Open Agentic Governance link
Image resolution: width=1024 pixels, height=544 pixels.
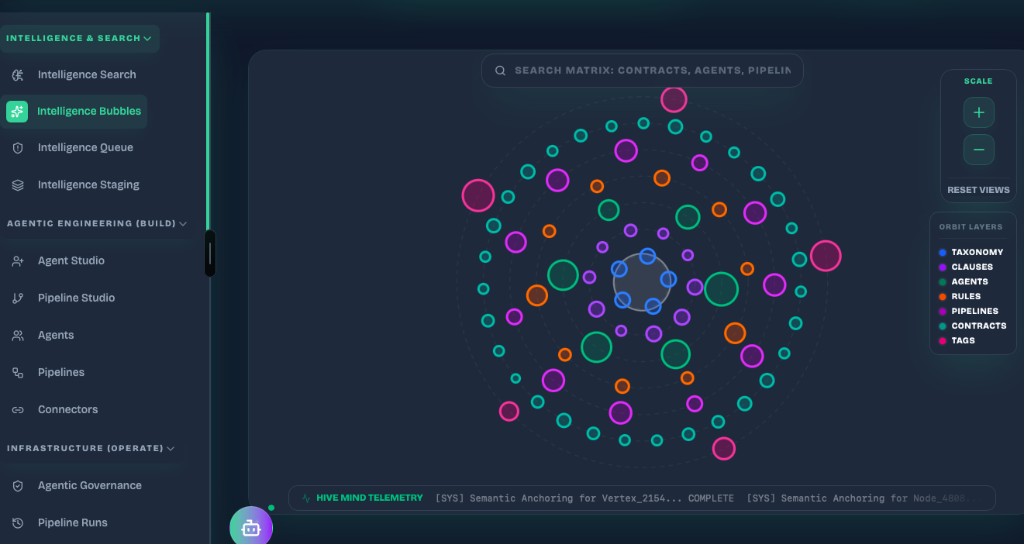pyautogui.click(x=89, y=485)
